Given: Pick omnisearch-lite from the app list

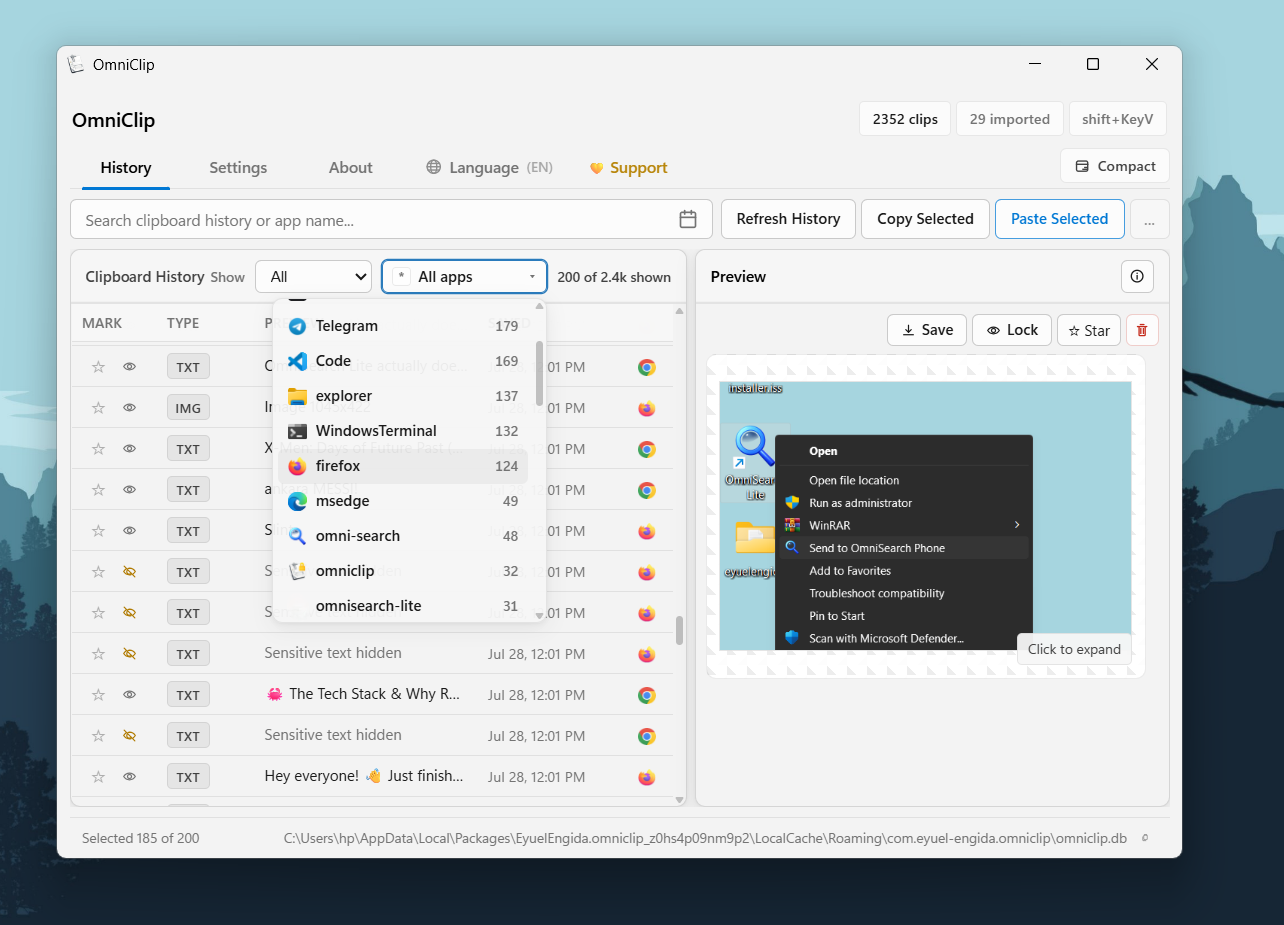Looking at the screenshot, I should point(403,606).
